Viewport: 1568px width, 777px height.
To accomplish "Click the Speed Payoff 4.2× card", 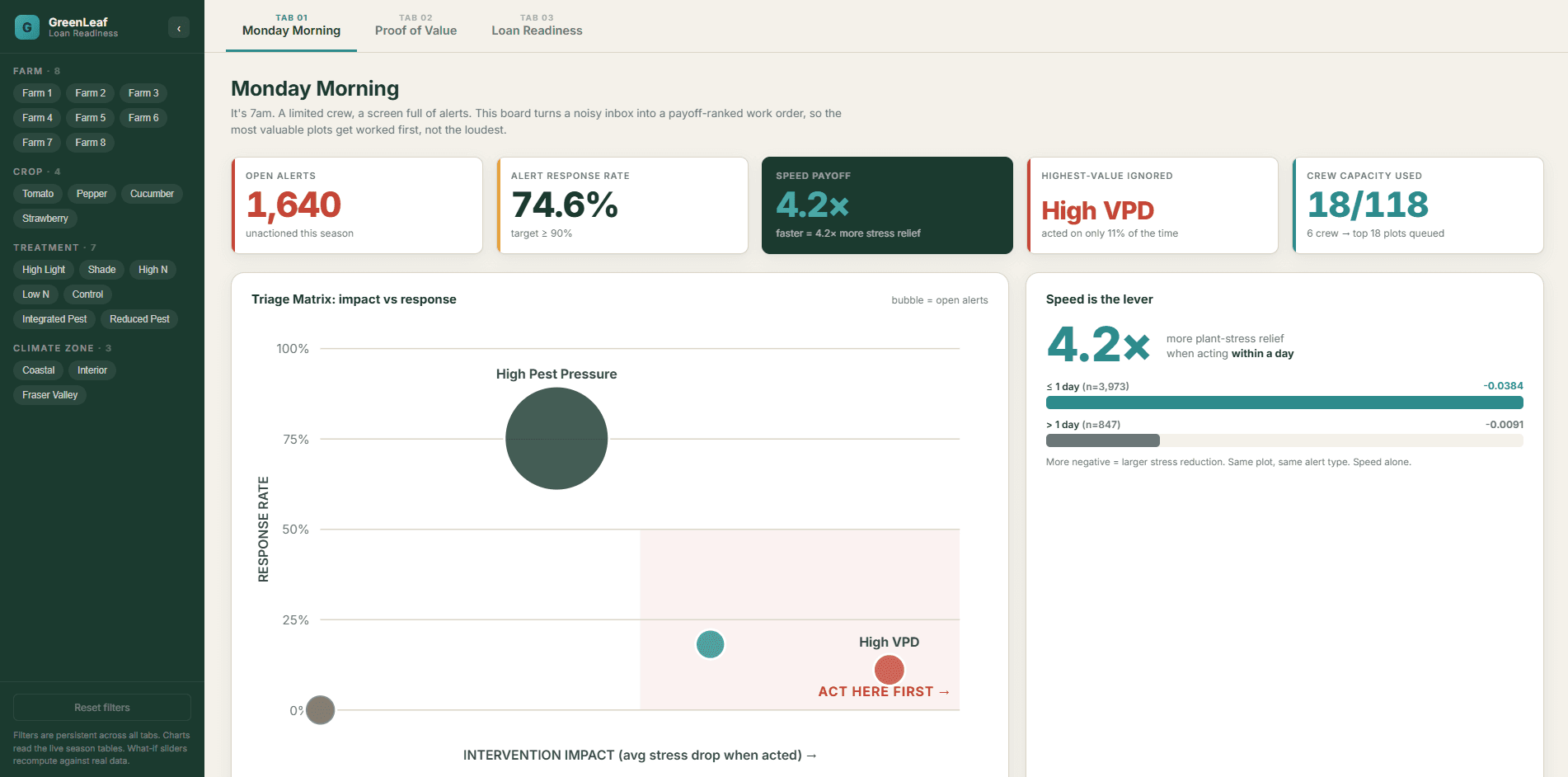I will (887, 205).
